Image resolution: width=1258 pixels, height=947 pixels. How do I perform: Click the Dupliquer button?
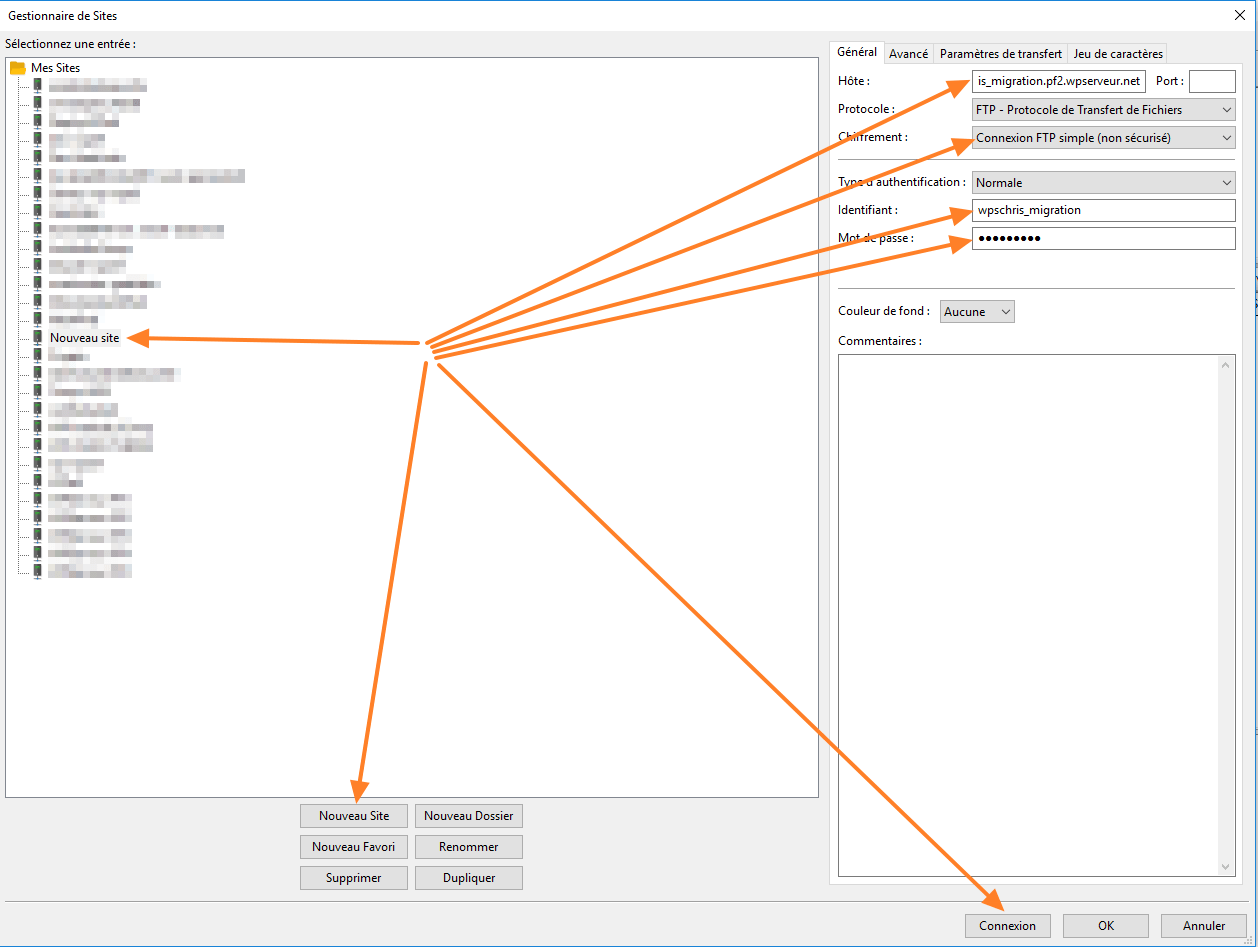pos(468,877)
